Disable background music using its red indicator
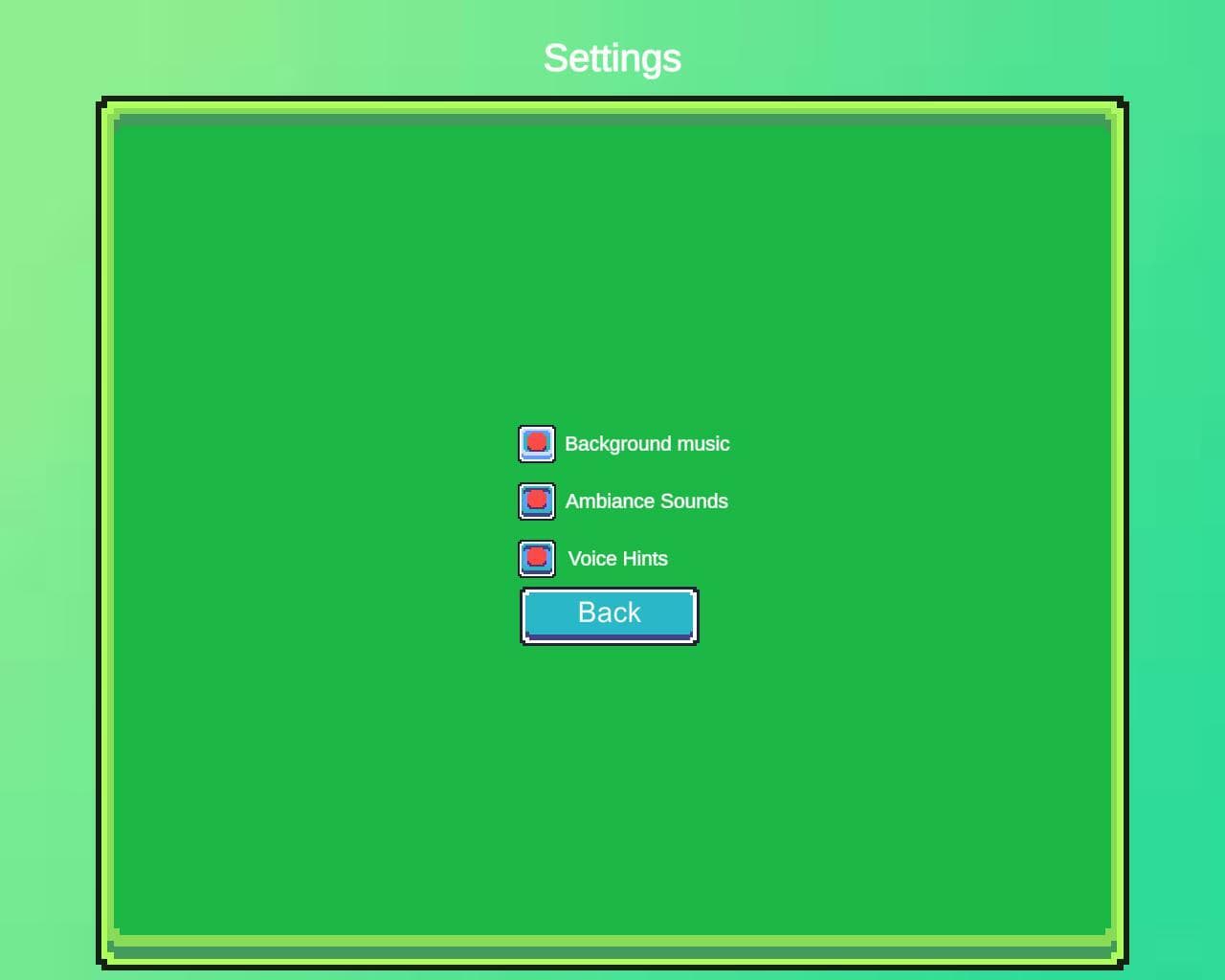Image resolution: width=1225 pixels, height=980 pixels. [x=537, y=444]
